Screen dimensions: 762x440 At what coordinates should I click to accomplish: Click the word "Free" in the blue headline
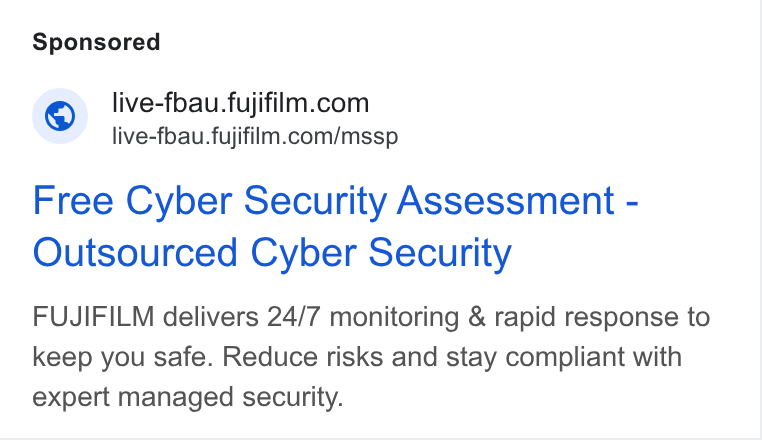[73, 200]
